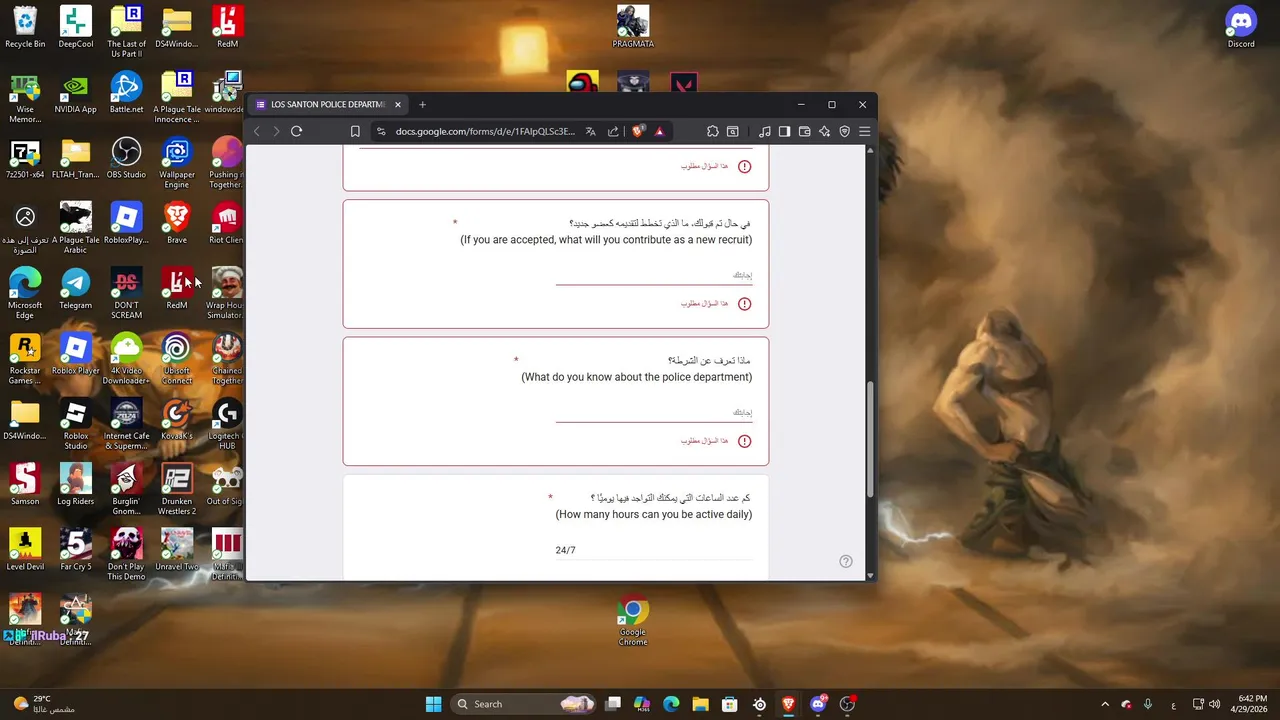Select DON'T SCREAM desktop icon
This screenshot has height=720, width=1280.
click(126, 293)
